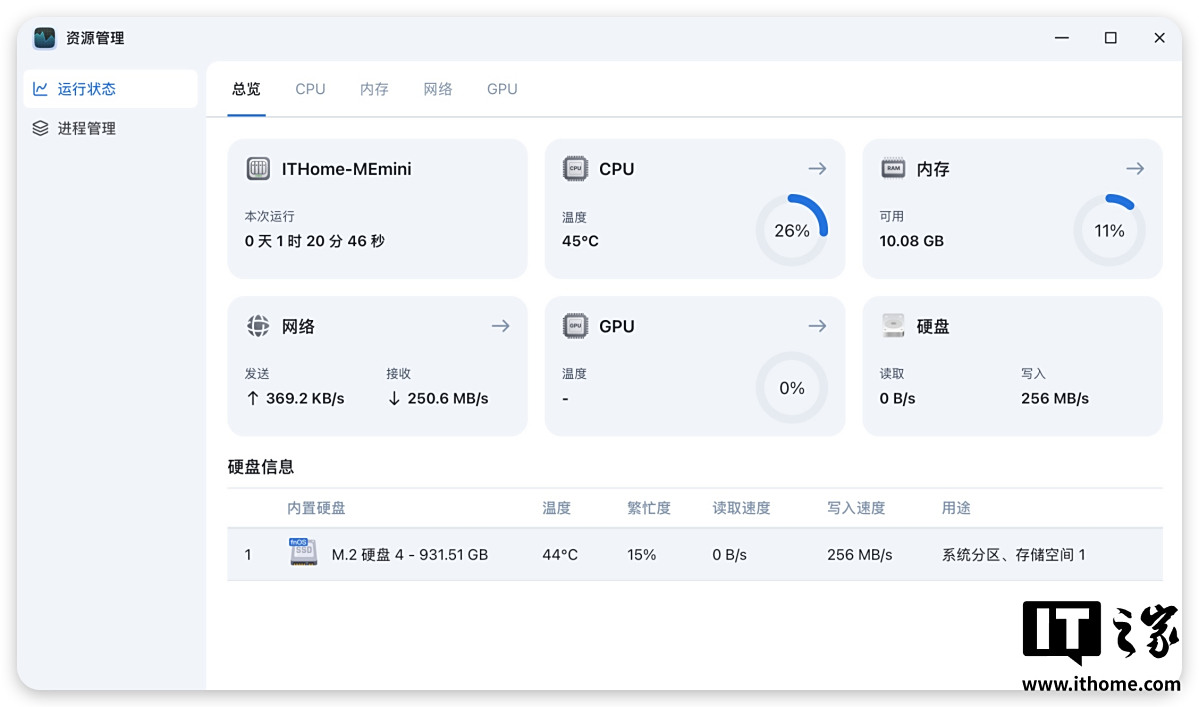Click the network globe icon

click(258, 326)
